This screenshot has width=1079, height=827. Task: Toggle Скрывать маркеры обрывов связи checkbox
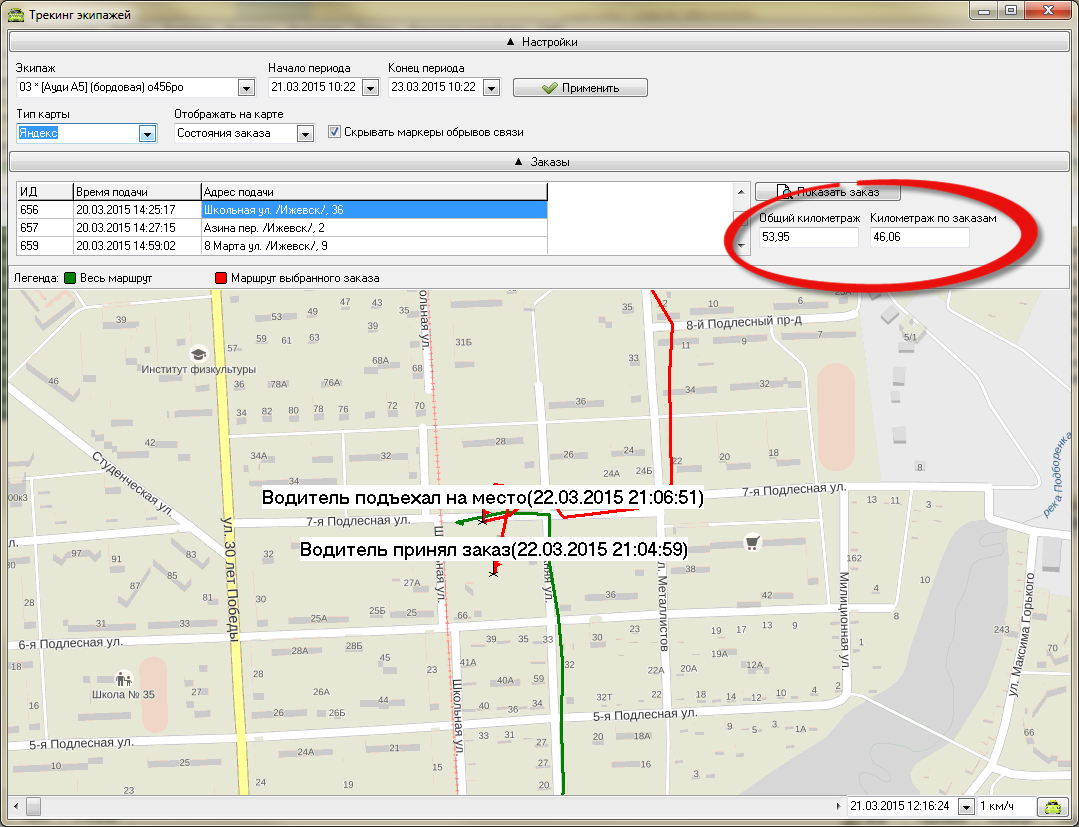click(335, 132)
